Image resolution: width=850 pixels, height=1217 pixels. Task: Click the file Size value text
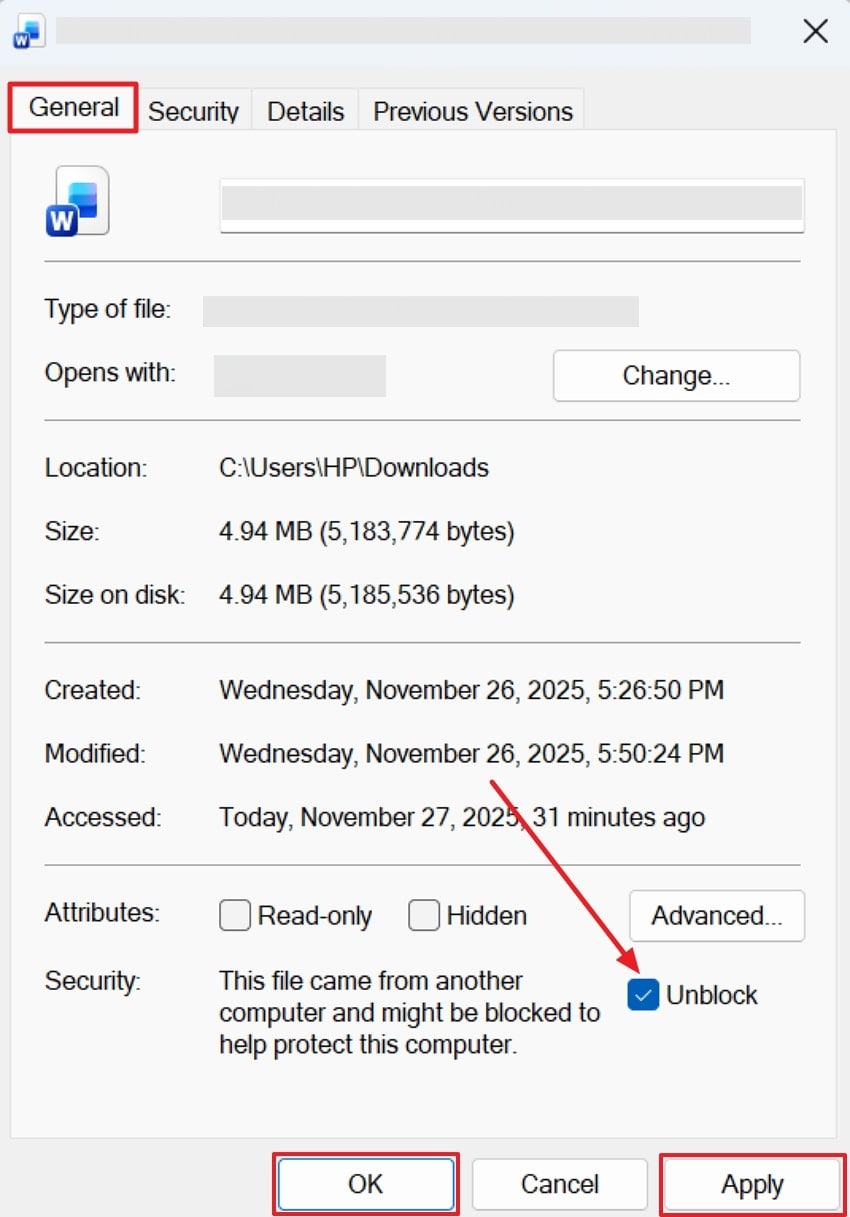point(366,531)
